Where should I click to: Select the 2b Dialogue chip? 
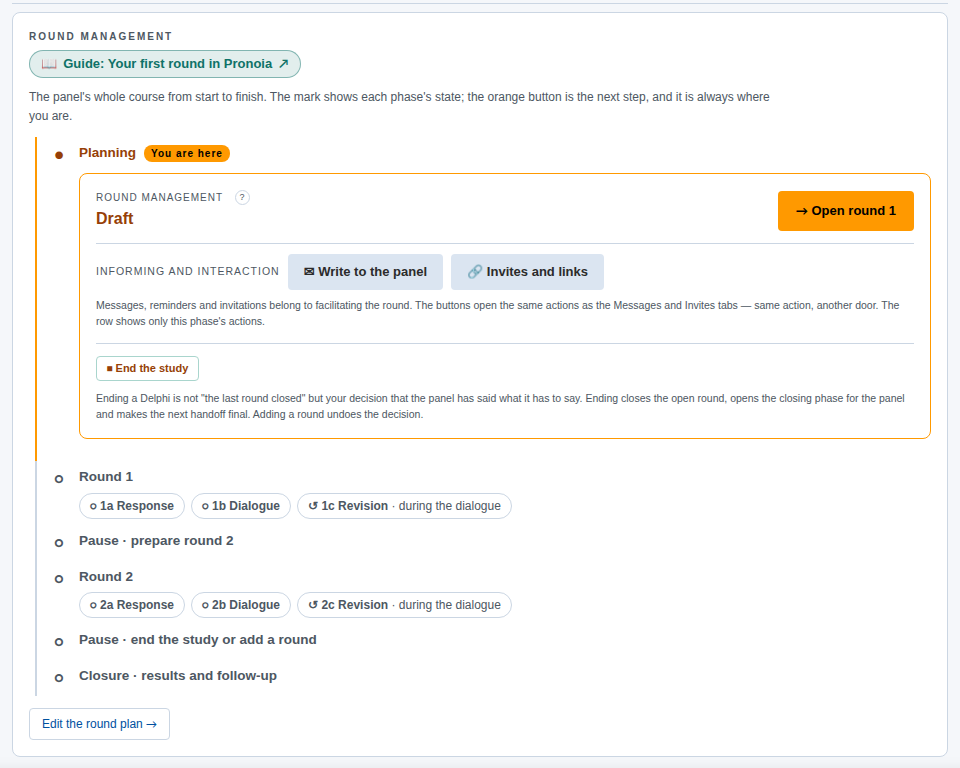point(241,605)
